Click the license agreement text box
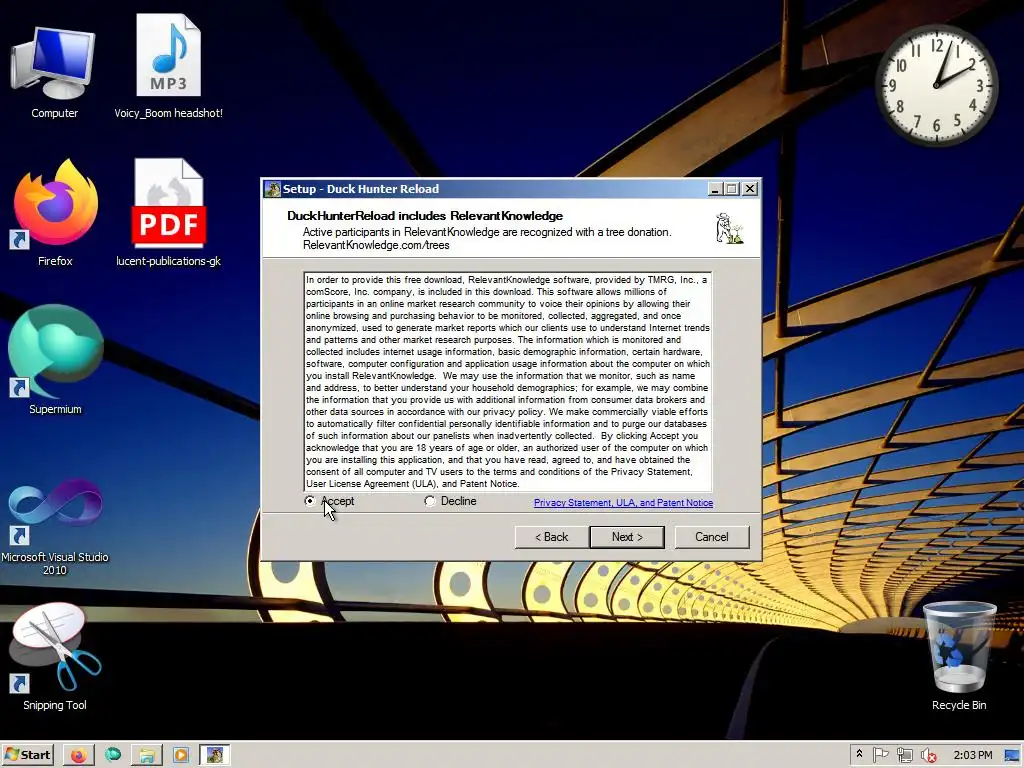 pyautogui.click(x=507, y=381)
